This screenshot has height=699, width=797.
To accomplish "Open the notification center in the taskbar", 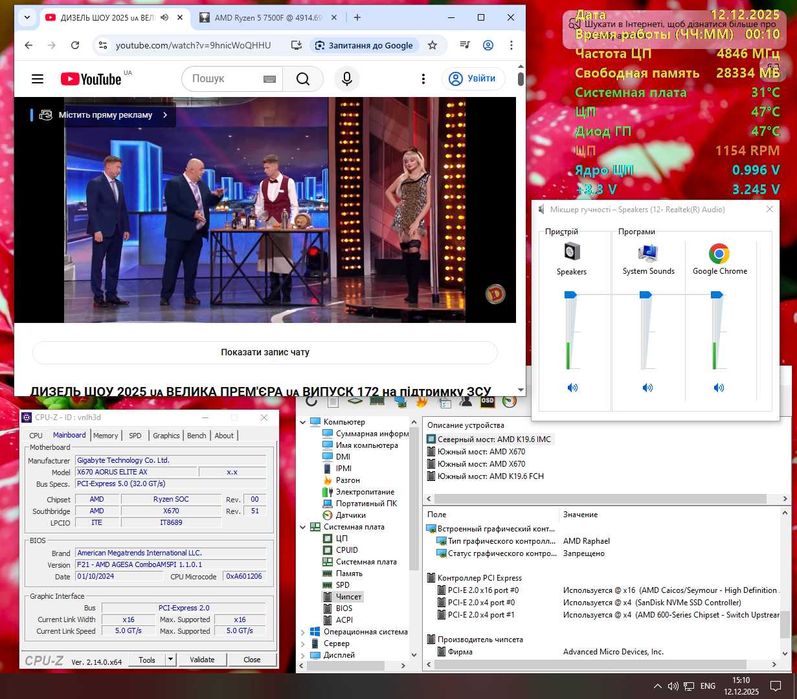I will 775,686.
